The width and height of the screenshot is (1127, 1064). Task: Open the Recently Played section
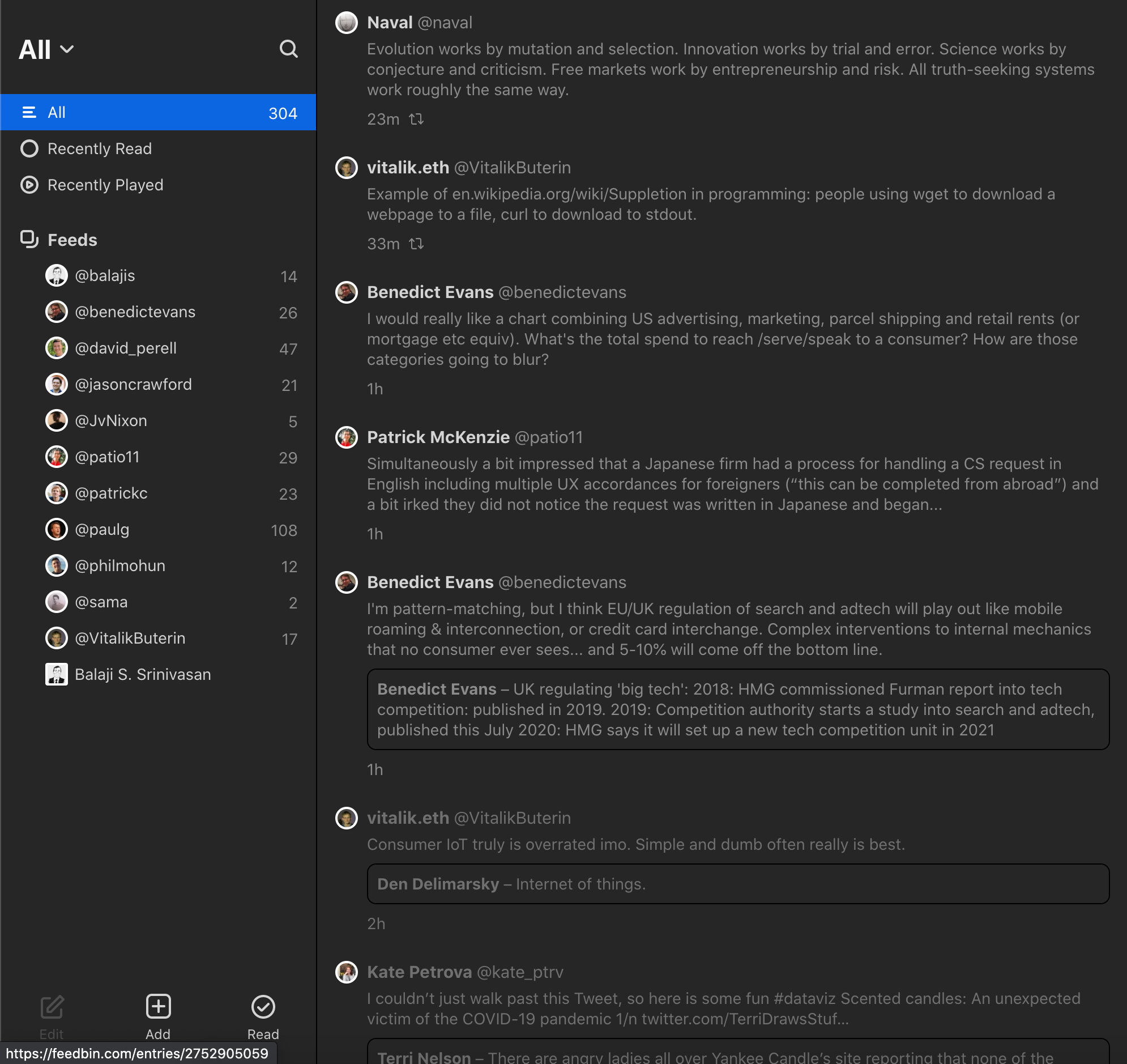105,185
